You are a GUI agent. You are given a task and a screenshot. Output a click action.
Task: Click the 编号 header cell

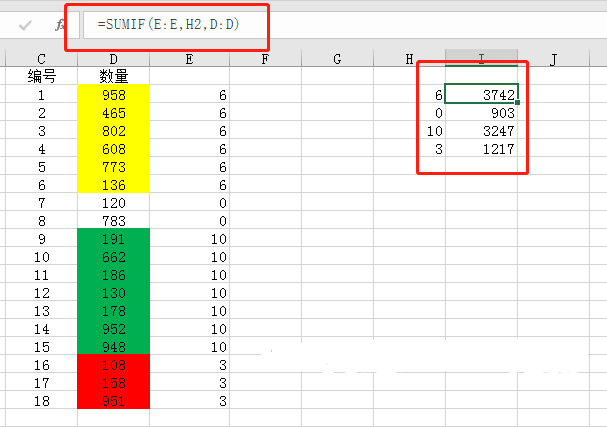[41, 76]
